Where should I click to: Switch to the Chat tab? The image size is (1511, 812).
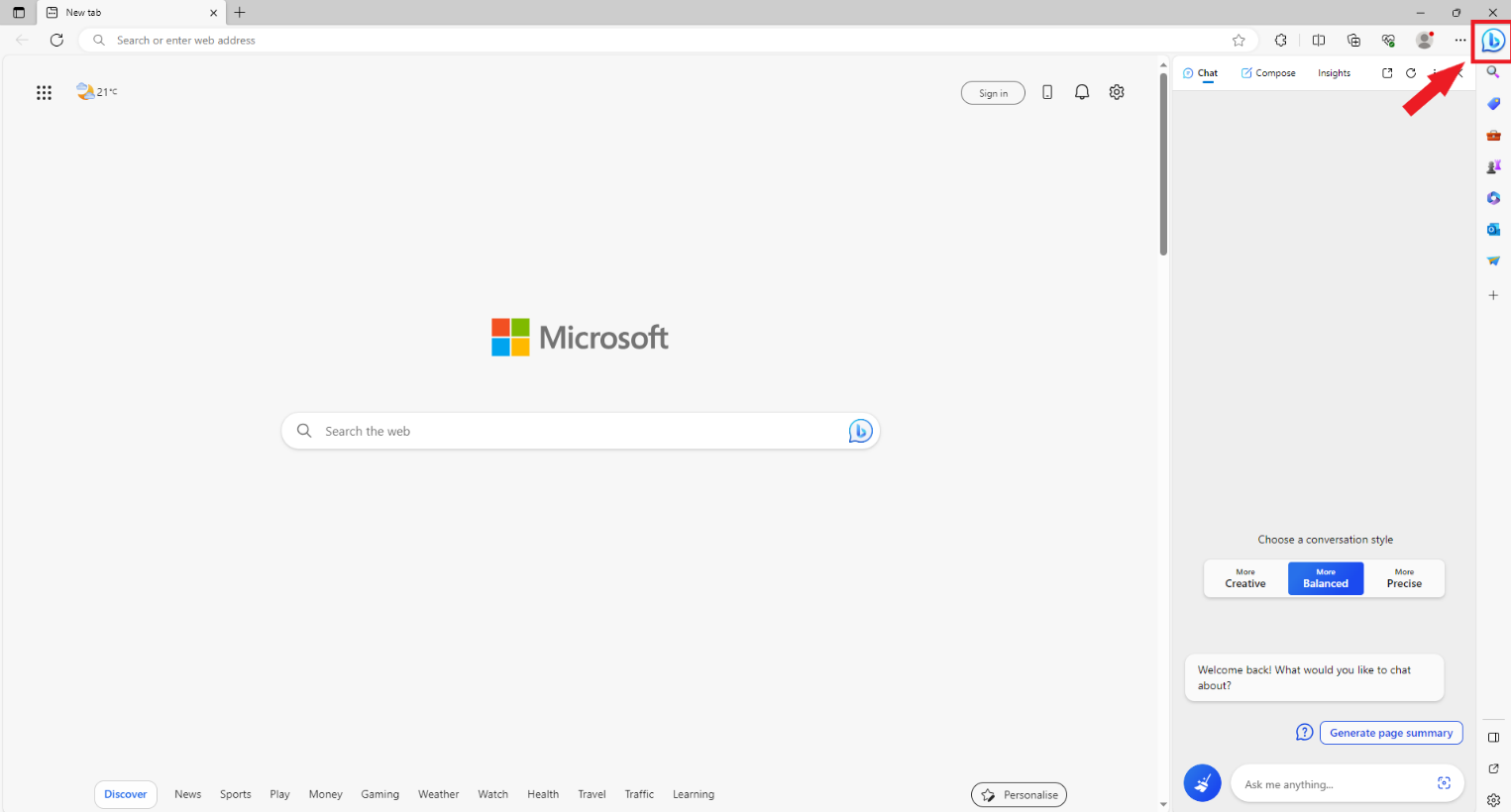click(x=1200, y=73)
